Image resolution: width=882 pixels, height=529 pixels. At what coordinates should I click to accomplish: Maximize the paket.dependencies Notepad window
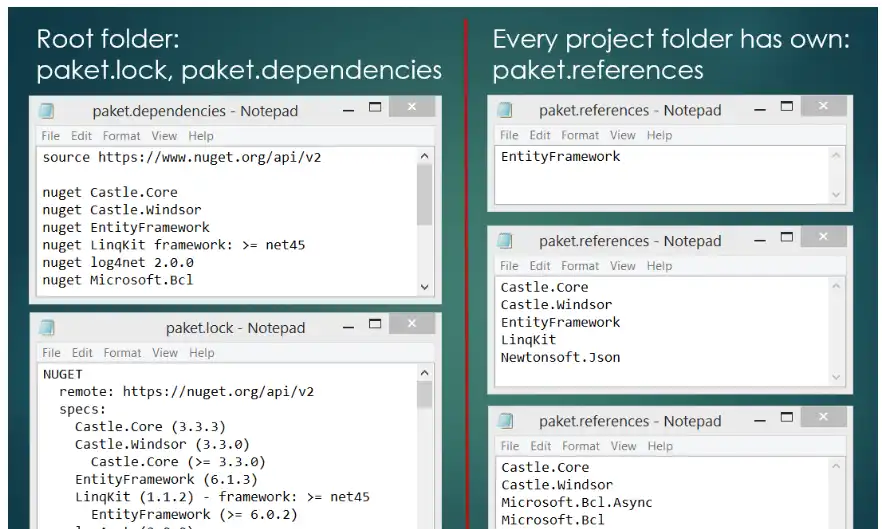[x=375, y=107]
